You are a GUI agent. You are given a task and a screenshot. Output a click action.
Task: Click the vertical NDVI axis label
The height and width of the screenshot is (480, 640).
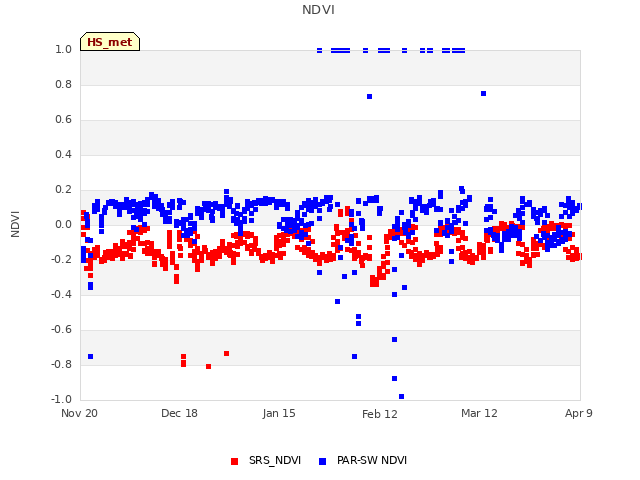[x=15, y=224]
